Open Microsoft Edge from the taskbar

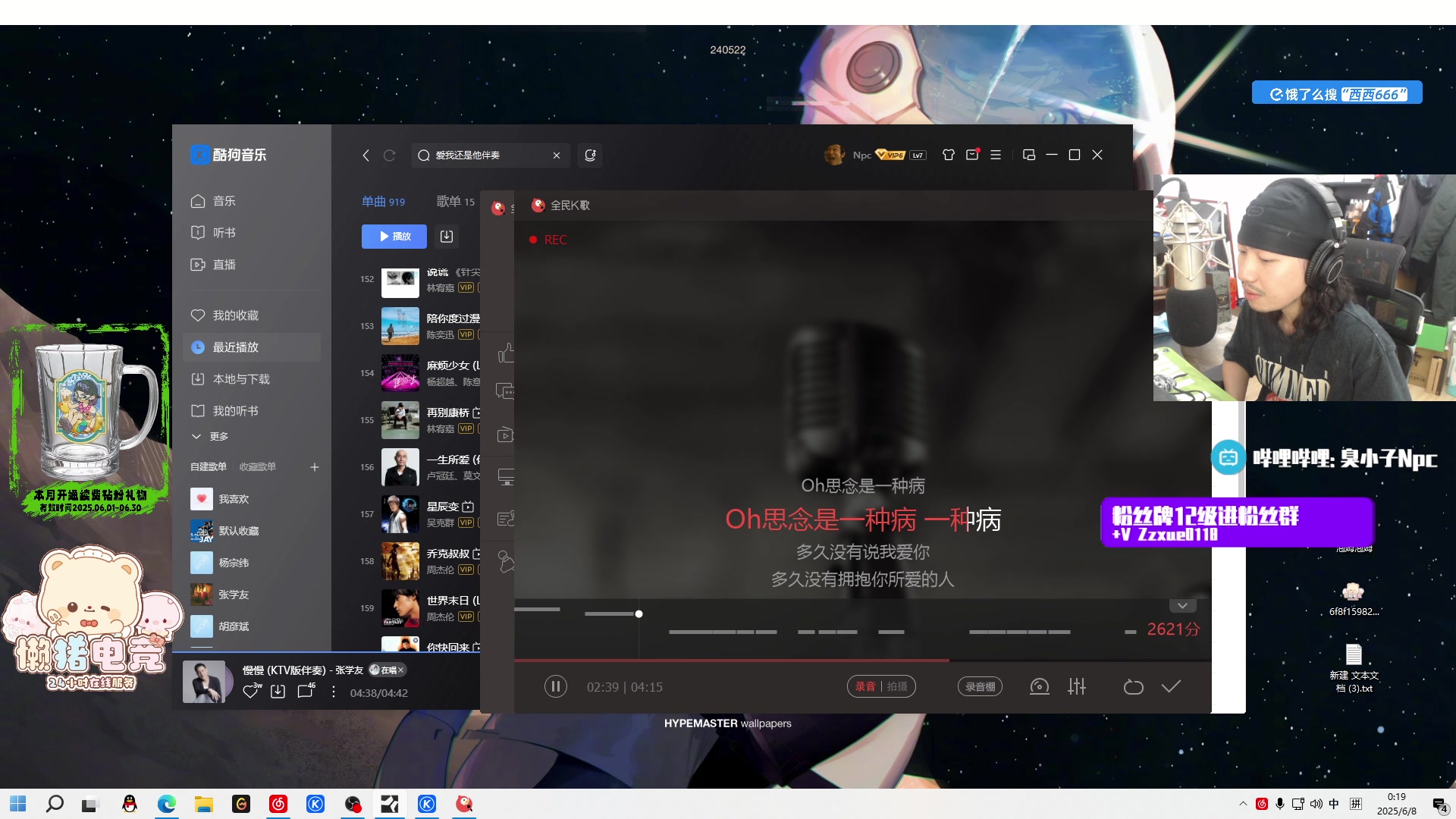pyautogui.click(x=167, y=804)
